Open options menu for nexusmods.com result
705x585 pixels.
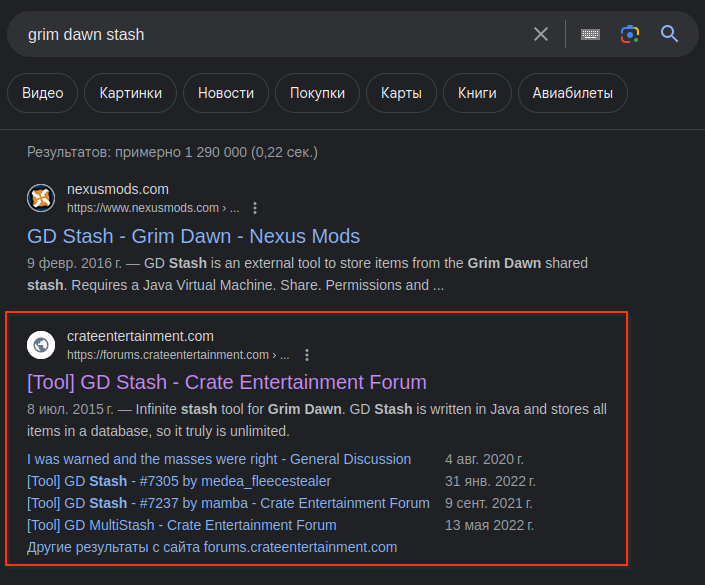[255, 208]
